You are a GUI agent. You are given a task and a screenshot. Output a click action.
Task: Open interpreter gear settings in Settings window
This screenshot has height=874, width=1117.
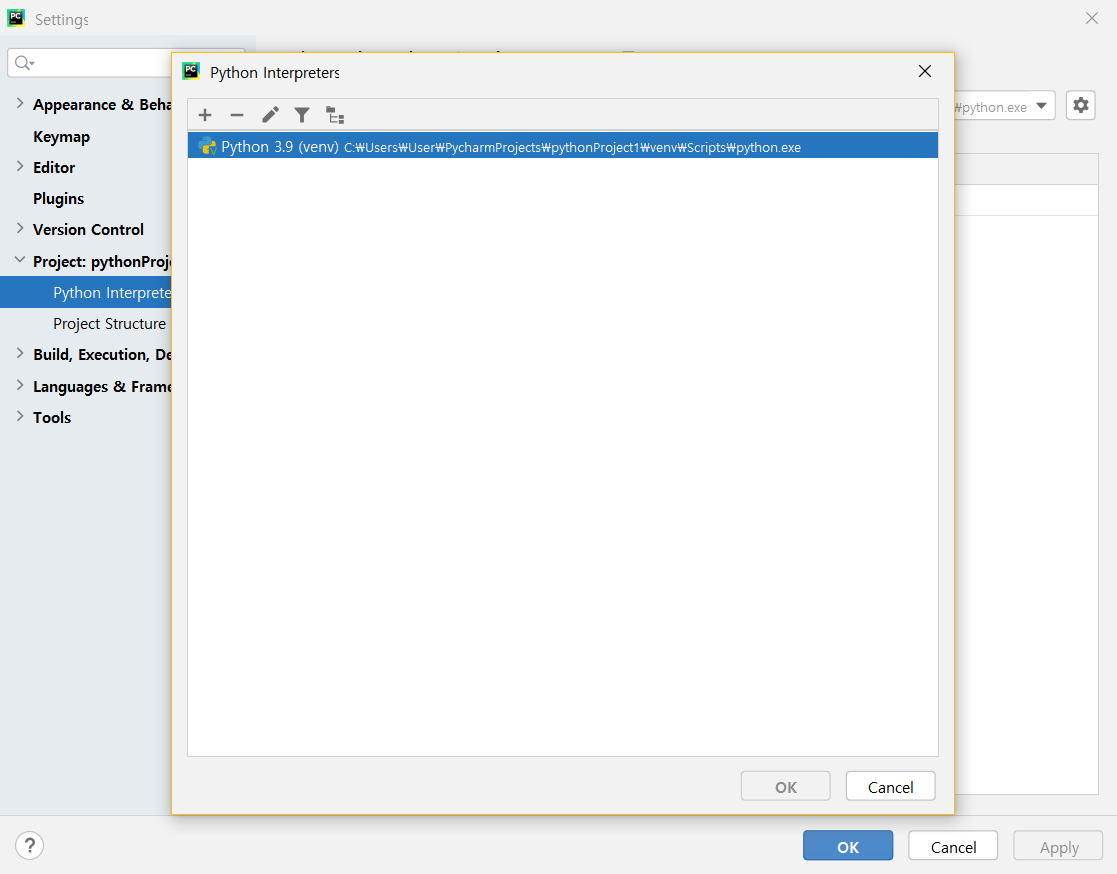click(x=1081, y=105)
